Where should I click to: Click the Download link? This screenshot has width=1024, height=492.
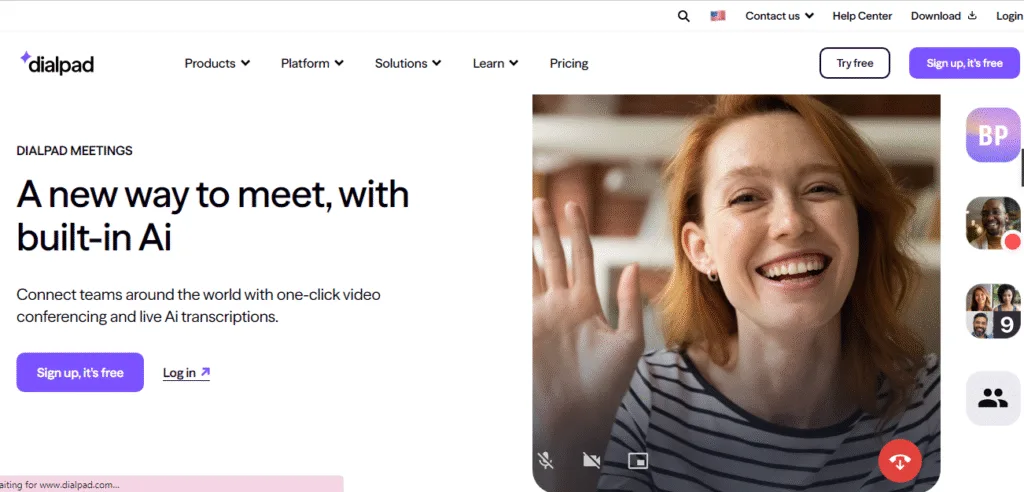coord(936,16)
